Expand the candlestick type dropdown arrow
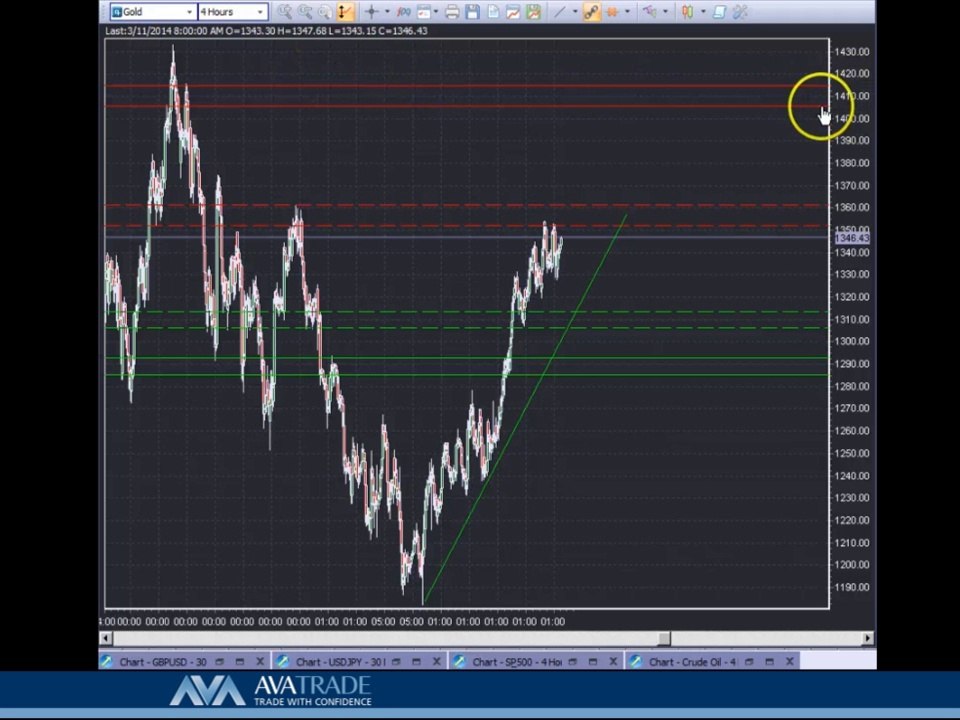Screen dimensions: 960x720 pyautogui.click(x=703, y=12)
